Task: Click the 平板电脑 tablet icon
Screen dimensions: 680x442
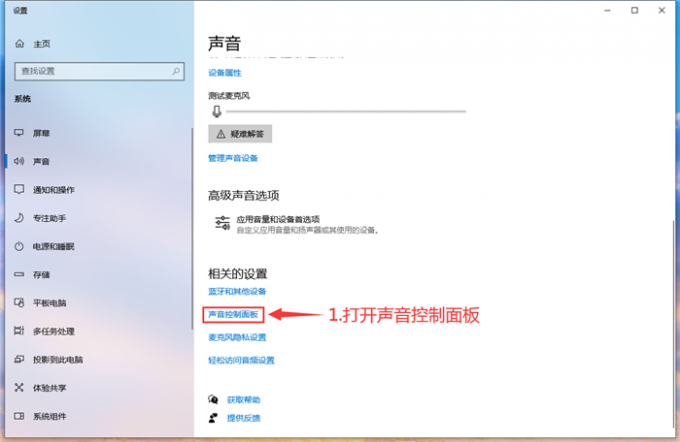Action: [x=19, y=303]
